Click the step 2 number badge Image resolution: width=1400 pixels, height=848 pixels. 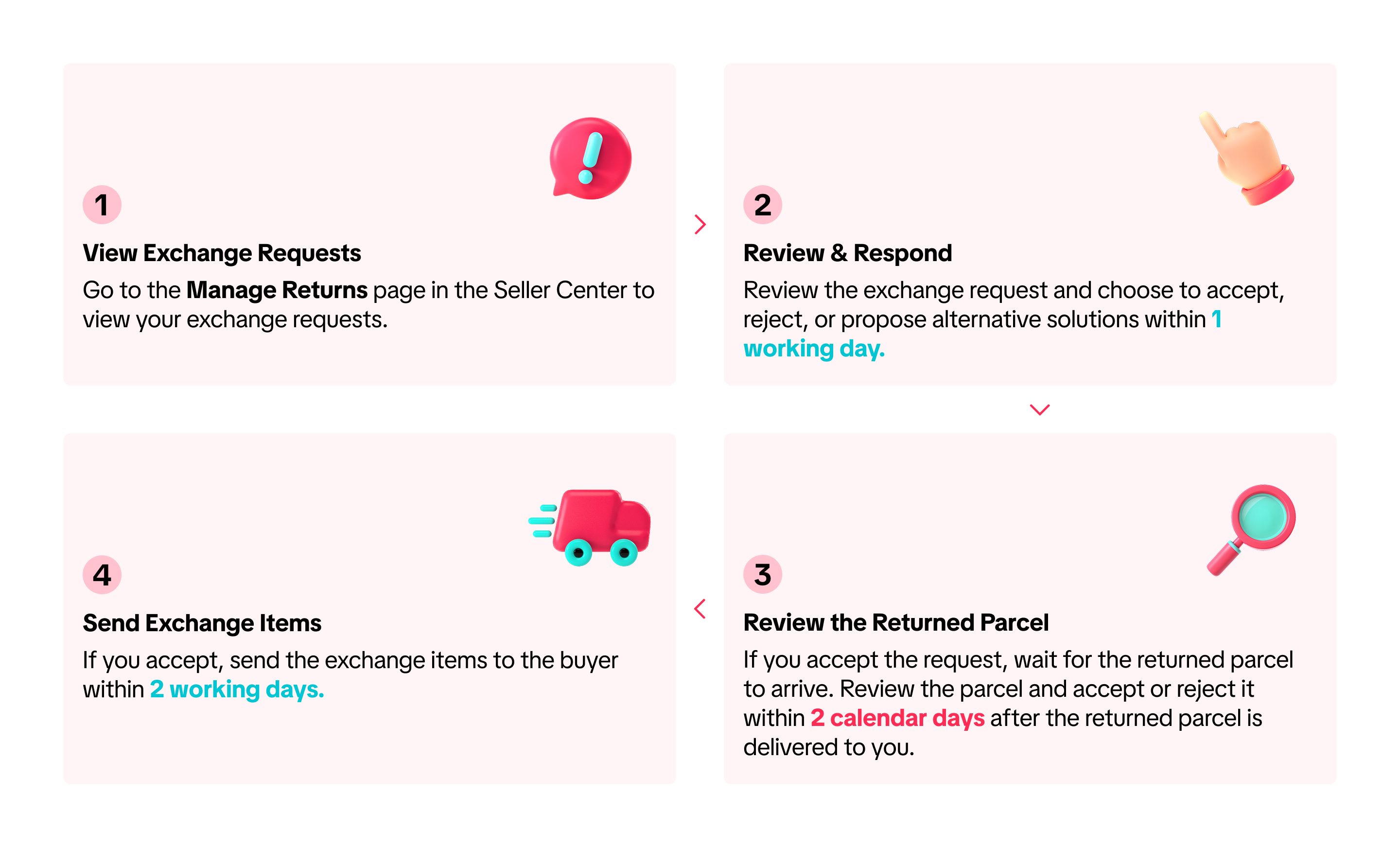pyautogui.click(x=763, y=205)
